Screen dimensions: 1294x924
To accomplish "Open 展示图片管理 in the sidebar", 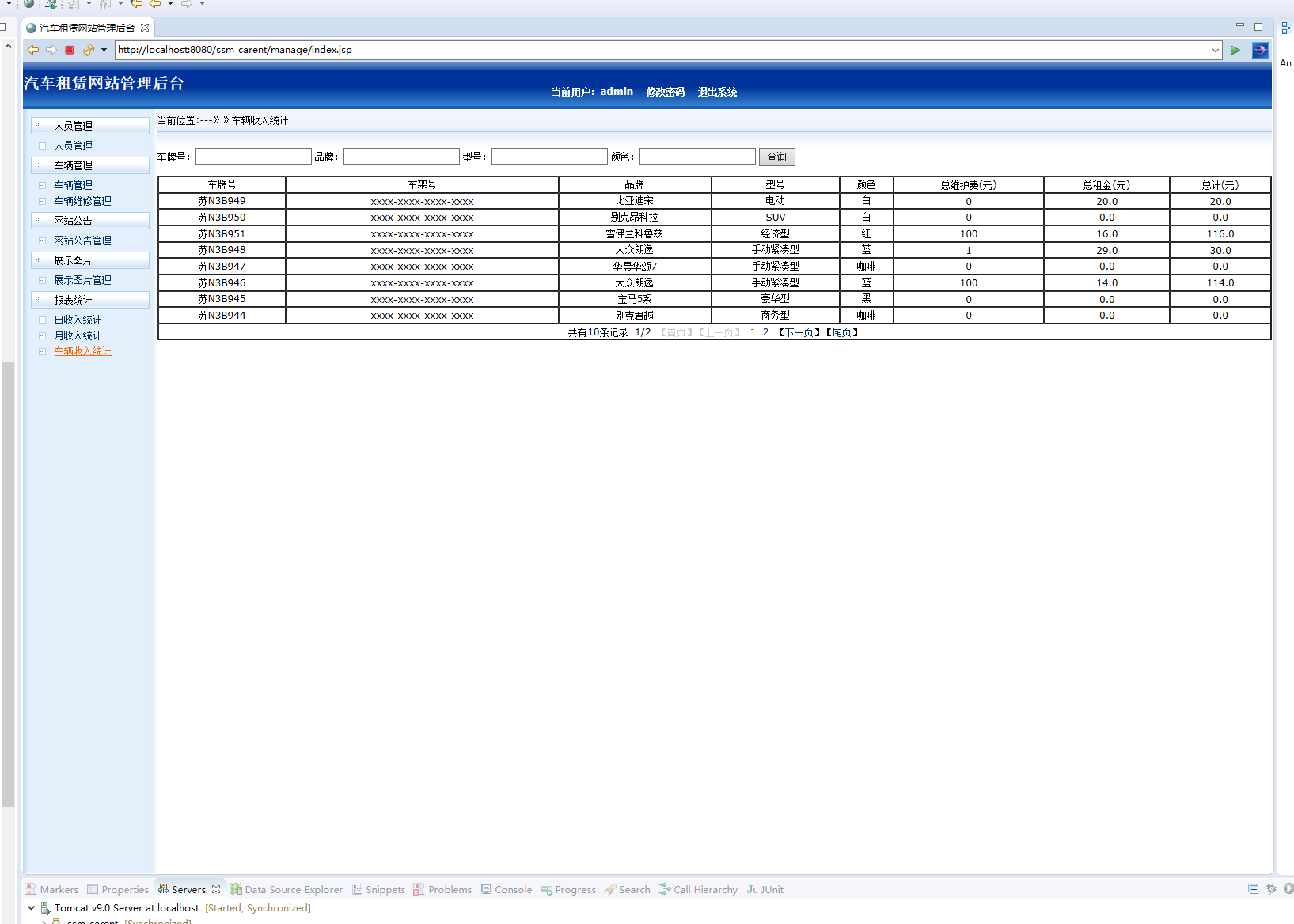I will point(82,280).
